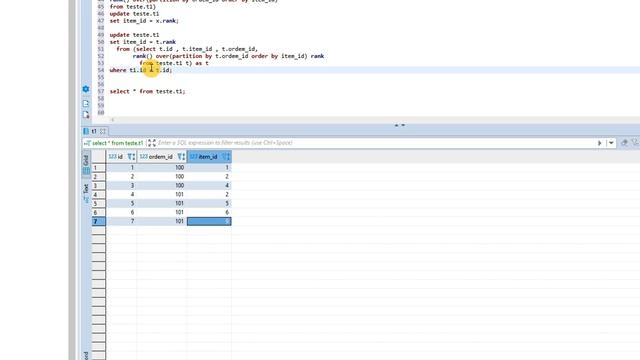Switch to the Grid view tab
Screen dimensions: 640x360
[86, 164]
